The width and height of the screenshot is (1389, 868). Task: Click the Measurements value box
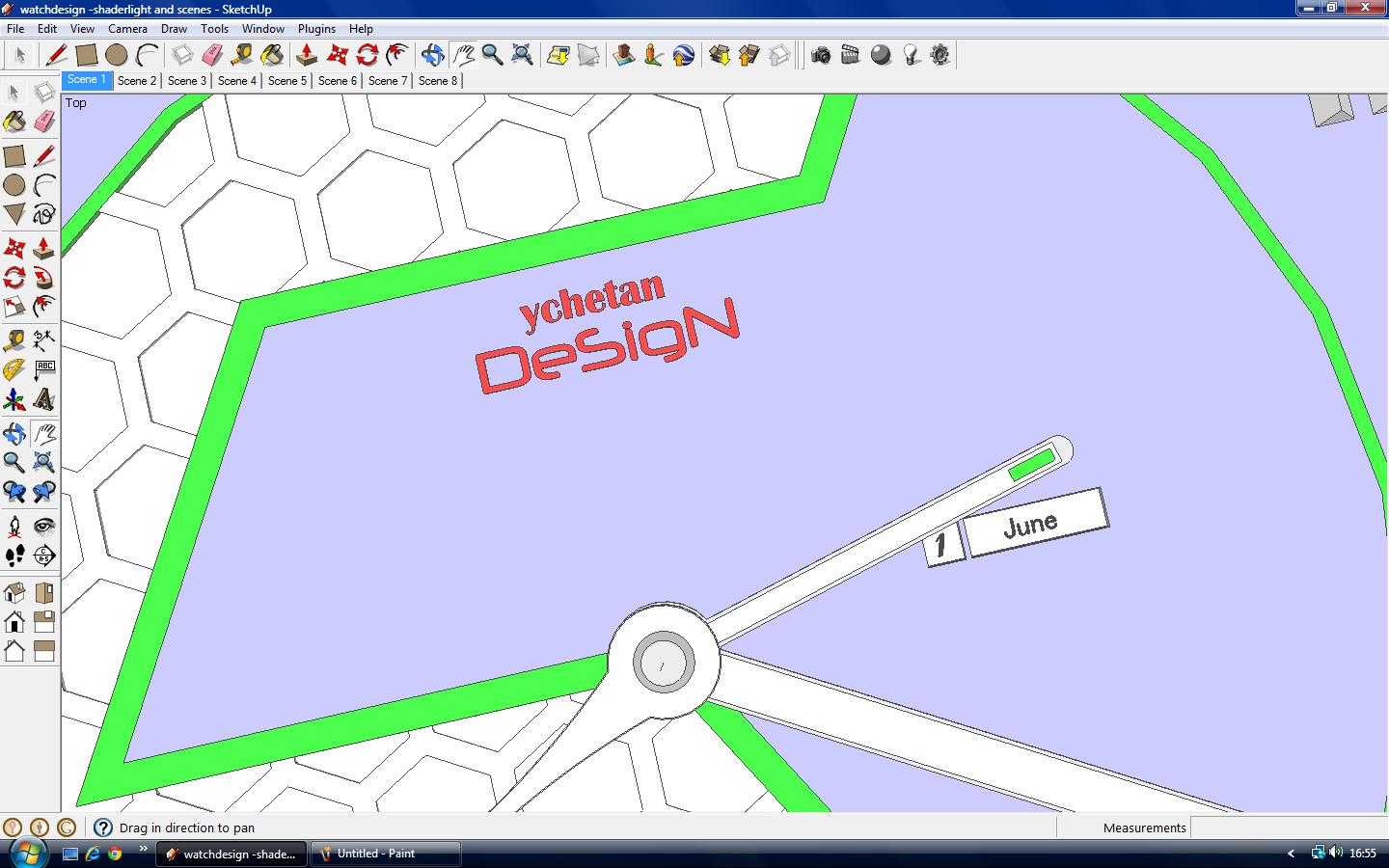1288,827
